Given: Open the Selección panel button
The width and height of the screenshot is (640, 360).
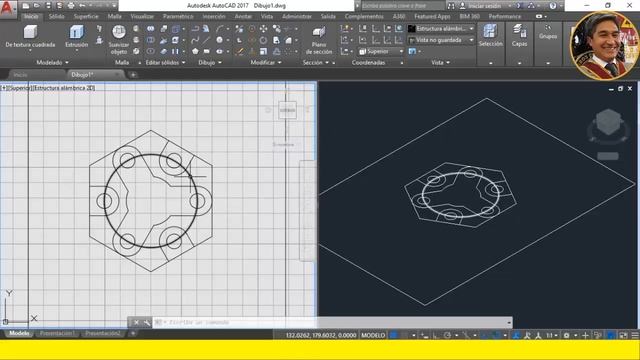Looking at the screenshot, I should 490,37.
